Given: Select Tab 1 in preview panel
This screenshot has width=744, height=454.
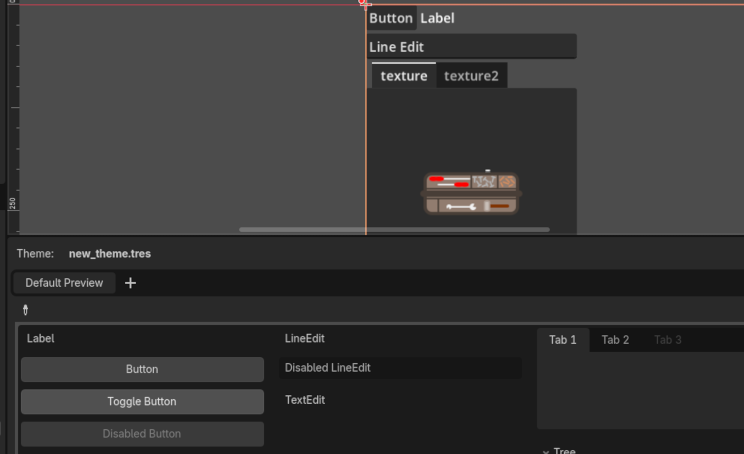Looking at the screenshot, I should [563, 340].
